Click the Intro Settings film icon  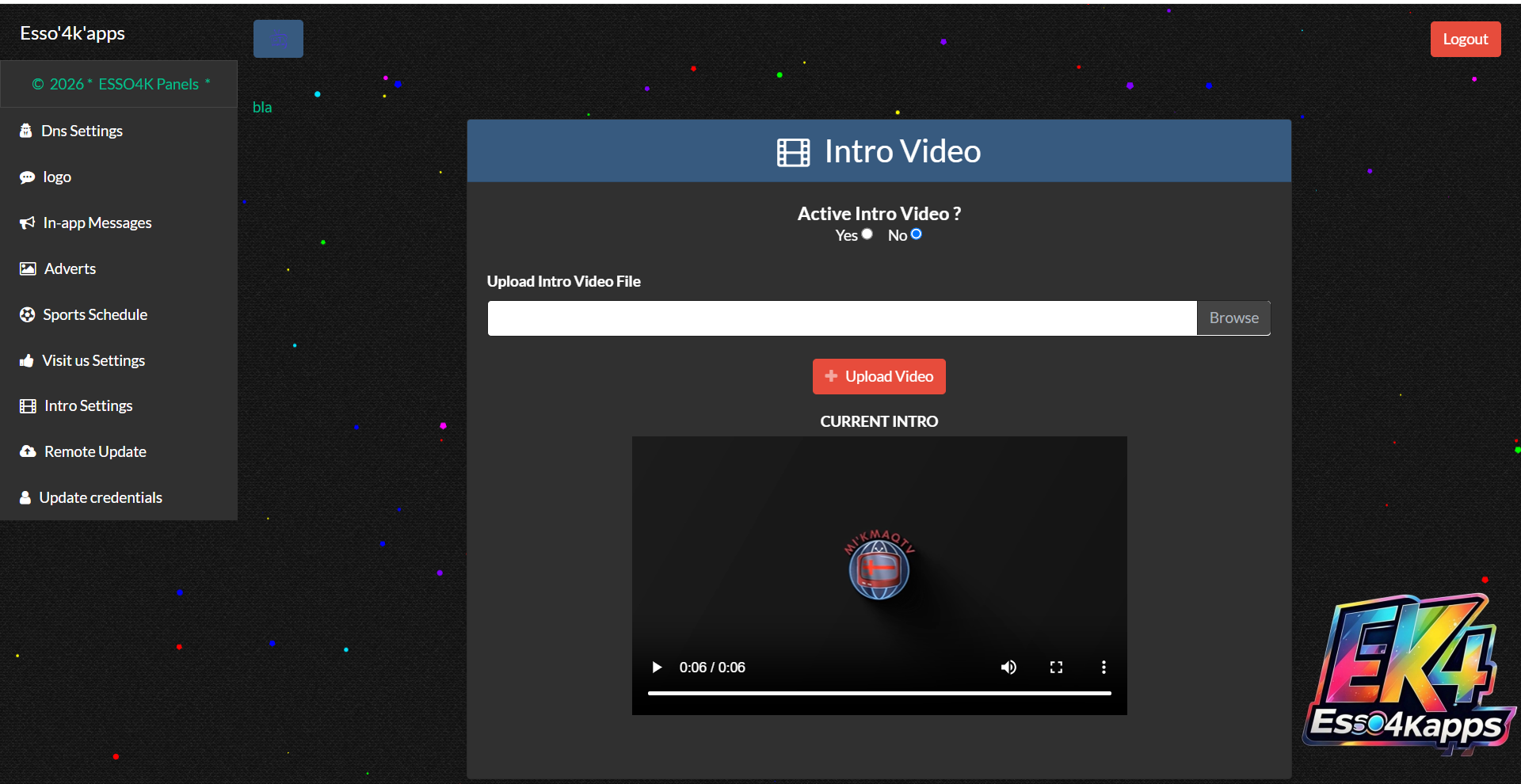click(x=28, y=406)
